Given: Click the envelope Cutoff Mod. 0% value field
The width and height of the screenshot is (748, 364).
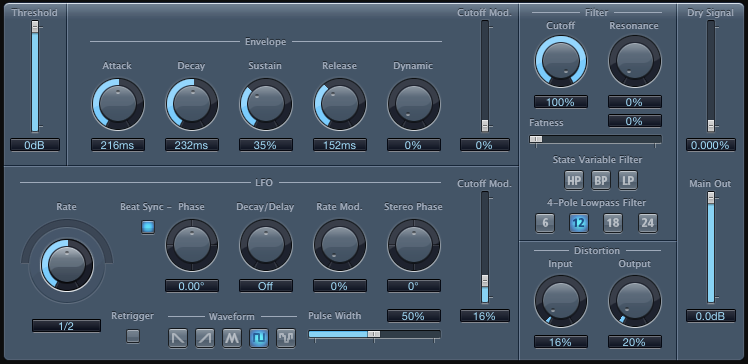Looking at the screenshot, I should 485,145.
